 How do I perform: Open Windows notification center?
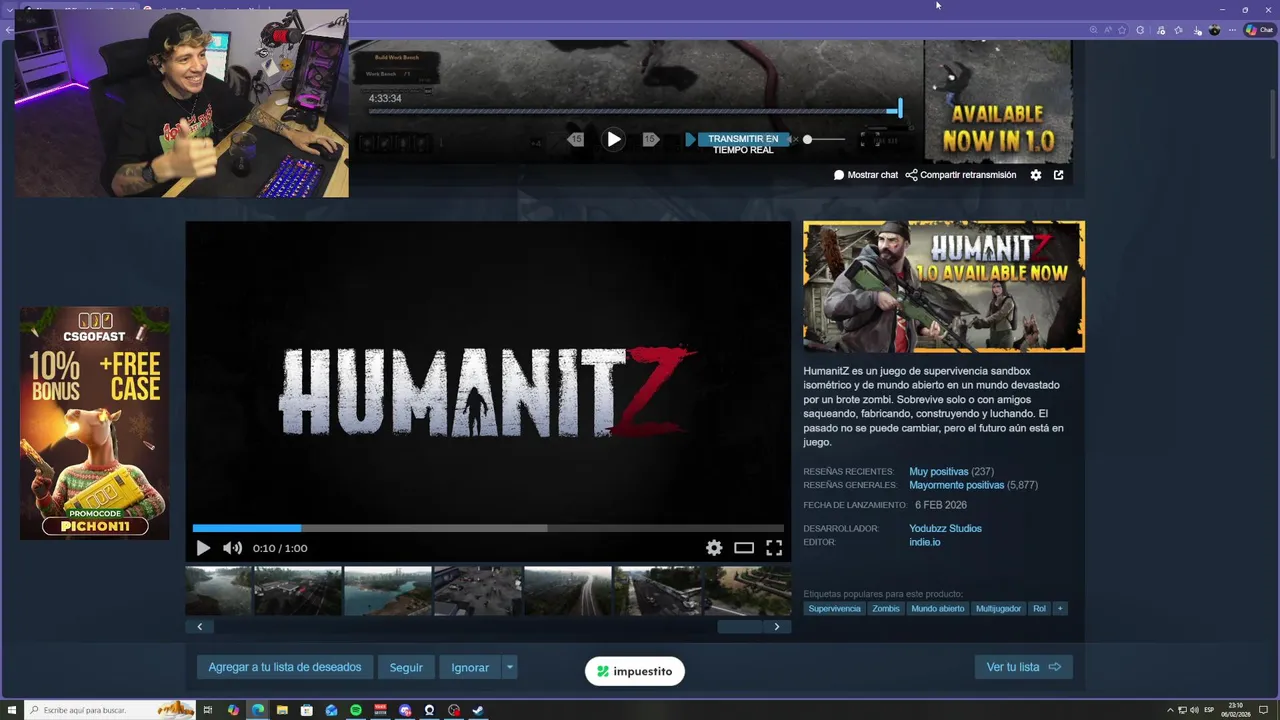coord(1263,710)
